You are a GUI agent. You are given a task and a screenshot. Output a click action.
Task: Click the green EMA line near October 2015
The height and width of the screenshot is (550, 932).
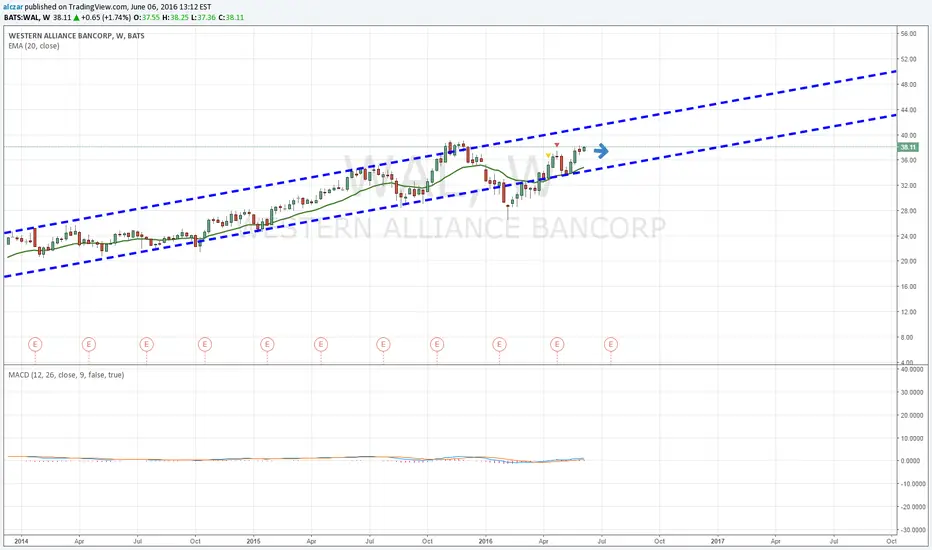pos(427,189)
